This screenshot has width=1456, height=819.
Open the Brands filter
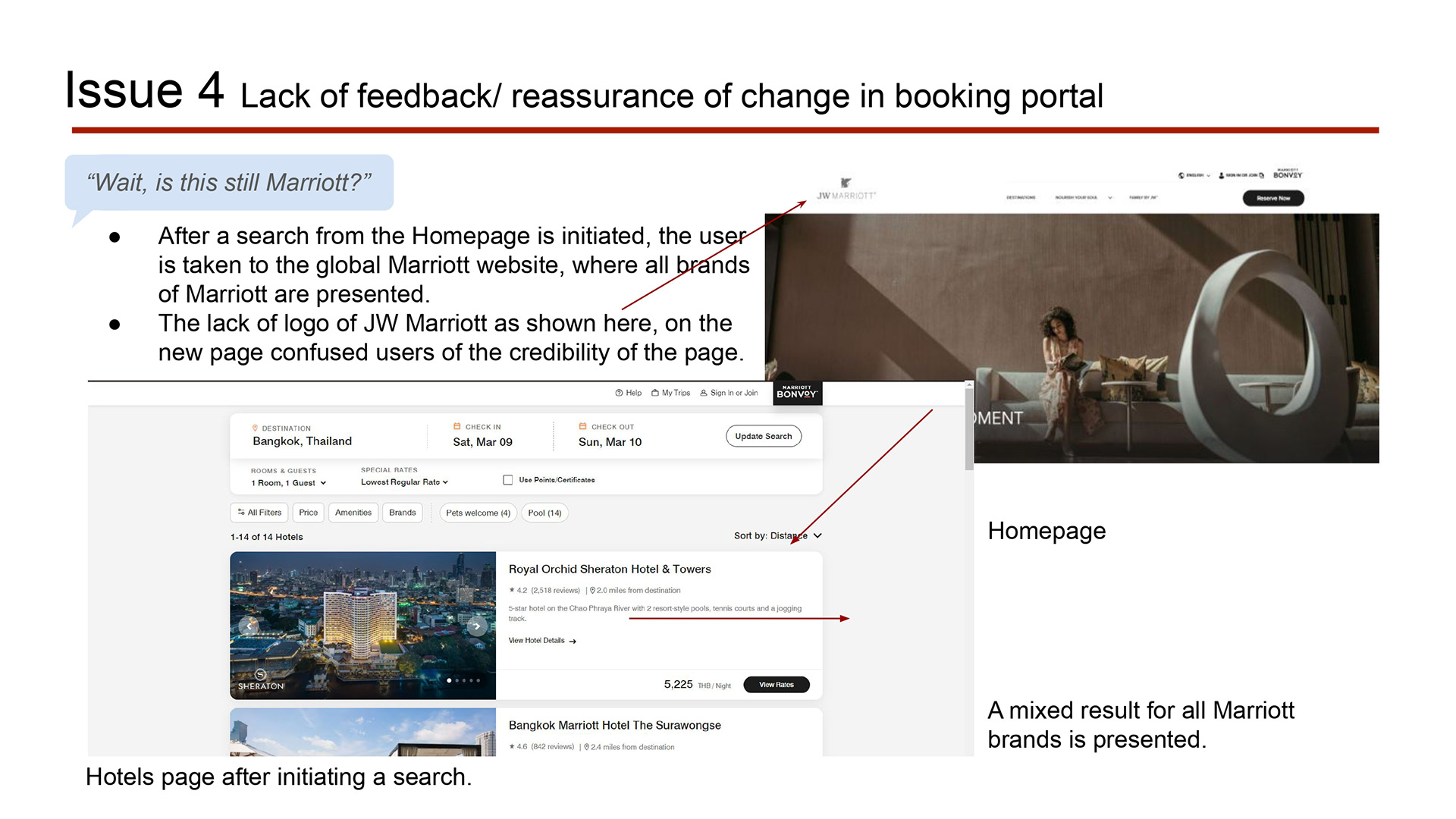pyautogui.click(x=403, y=513)
